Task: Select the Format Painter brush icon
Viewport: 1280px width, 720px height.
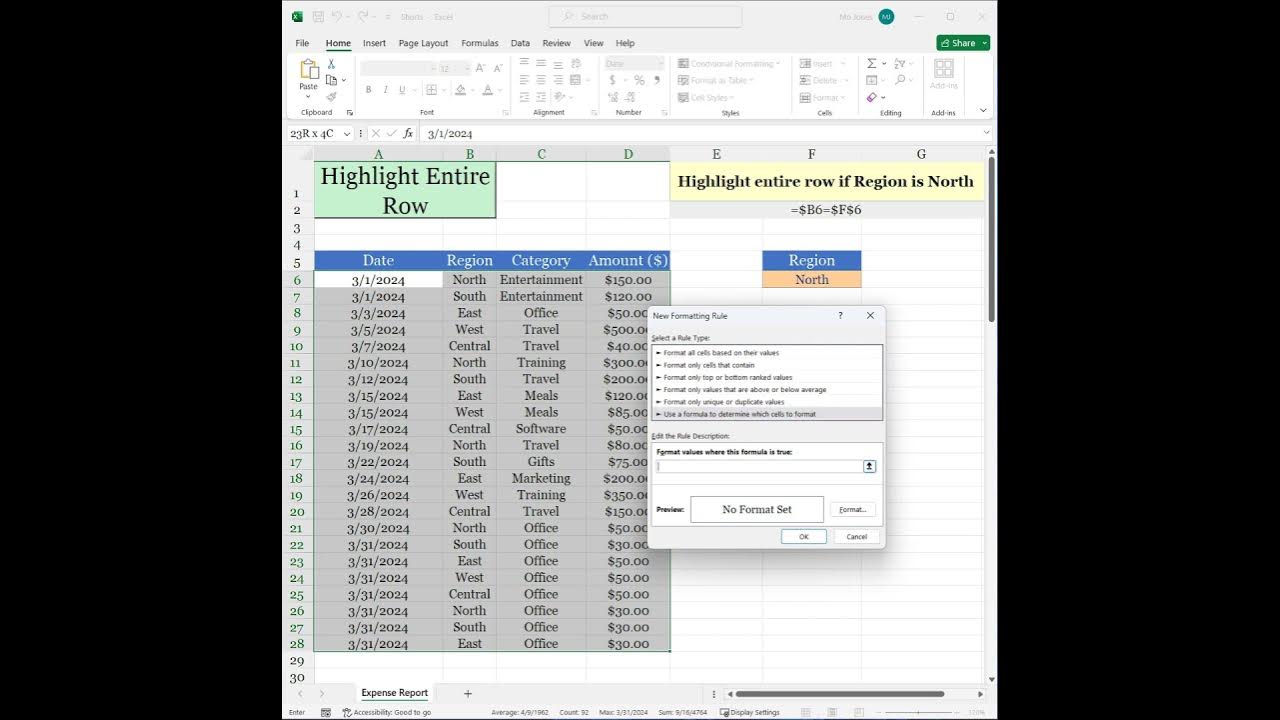Action: coord(331,96)
